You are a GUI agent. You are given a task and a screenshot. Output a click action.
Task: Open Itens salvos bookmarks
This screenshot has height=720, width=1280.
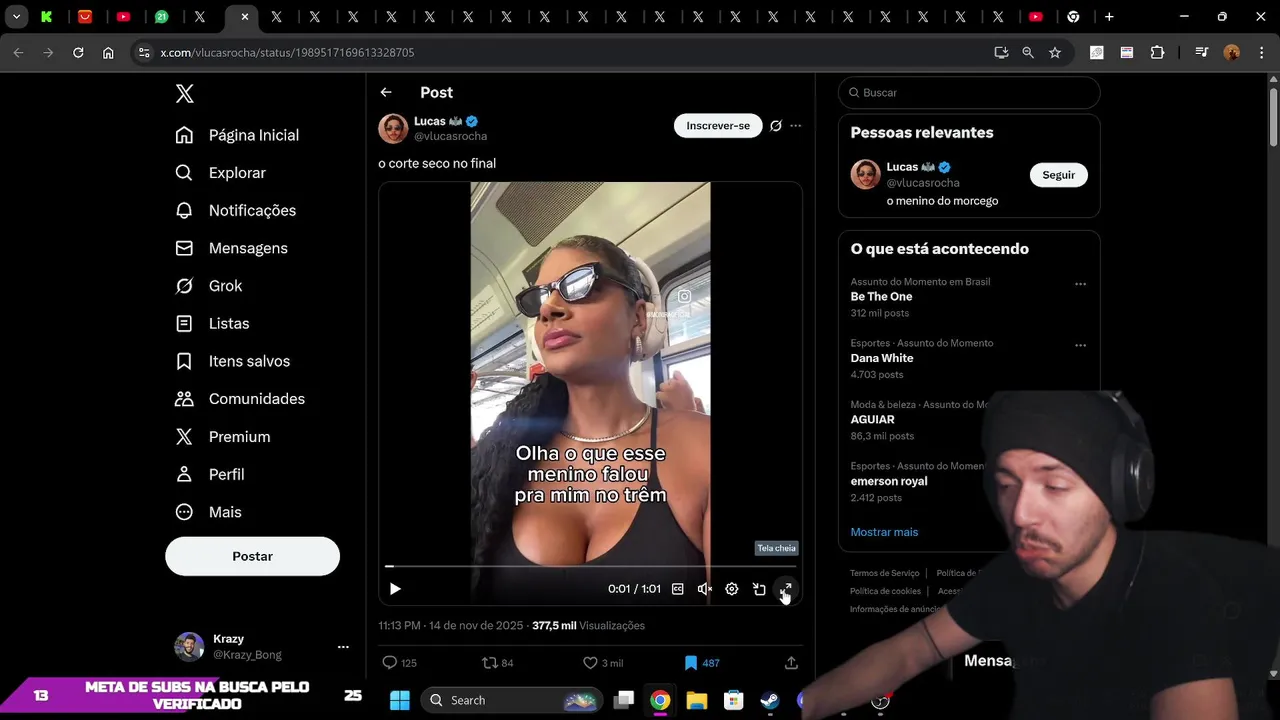click(232, 361)
